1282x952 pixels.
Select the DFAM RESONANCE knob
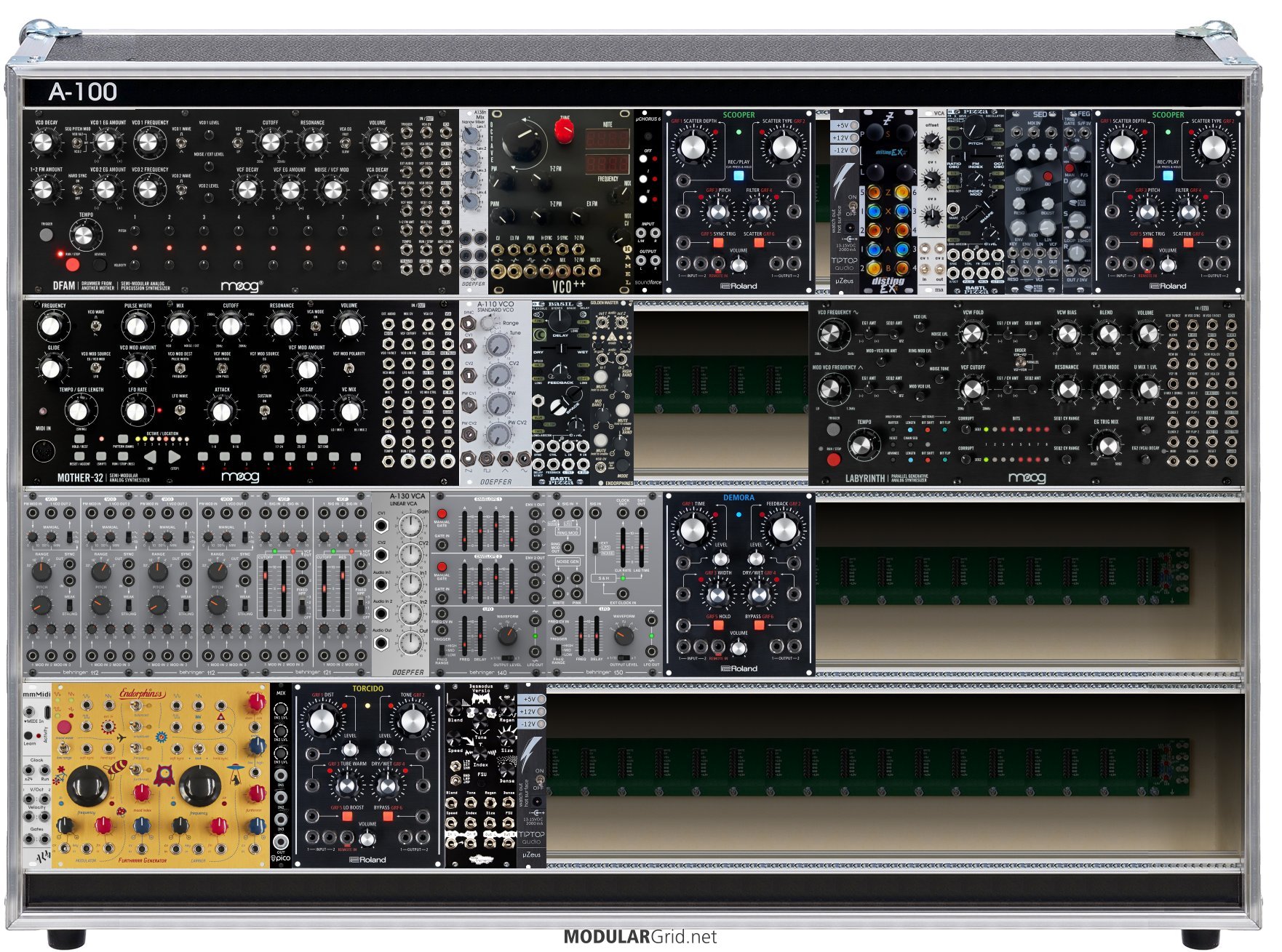313,143
